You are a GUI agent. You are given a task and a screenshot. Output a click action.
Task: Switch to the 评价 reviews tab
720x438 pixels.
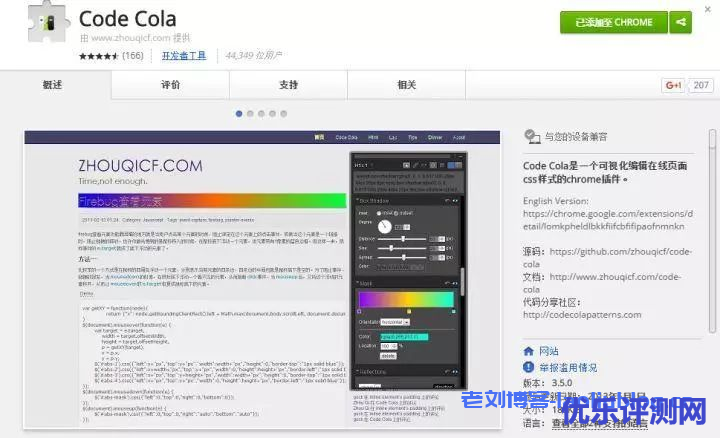[x=171, y=85]
